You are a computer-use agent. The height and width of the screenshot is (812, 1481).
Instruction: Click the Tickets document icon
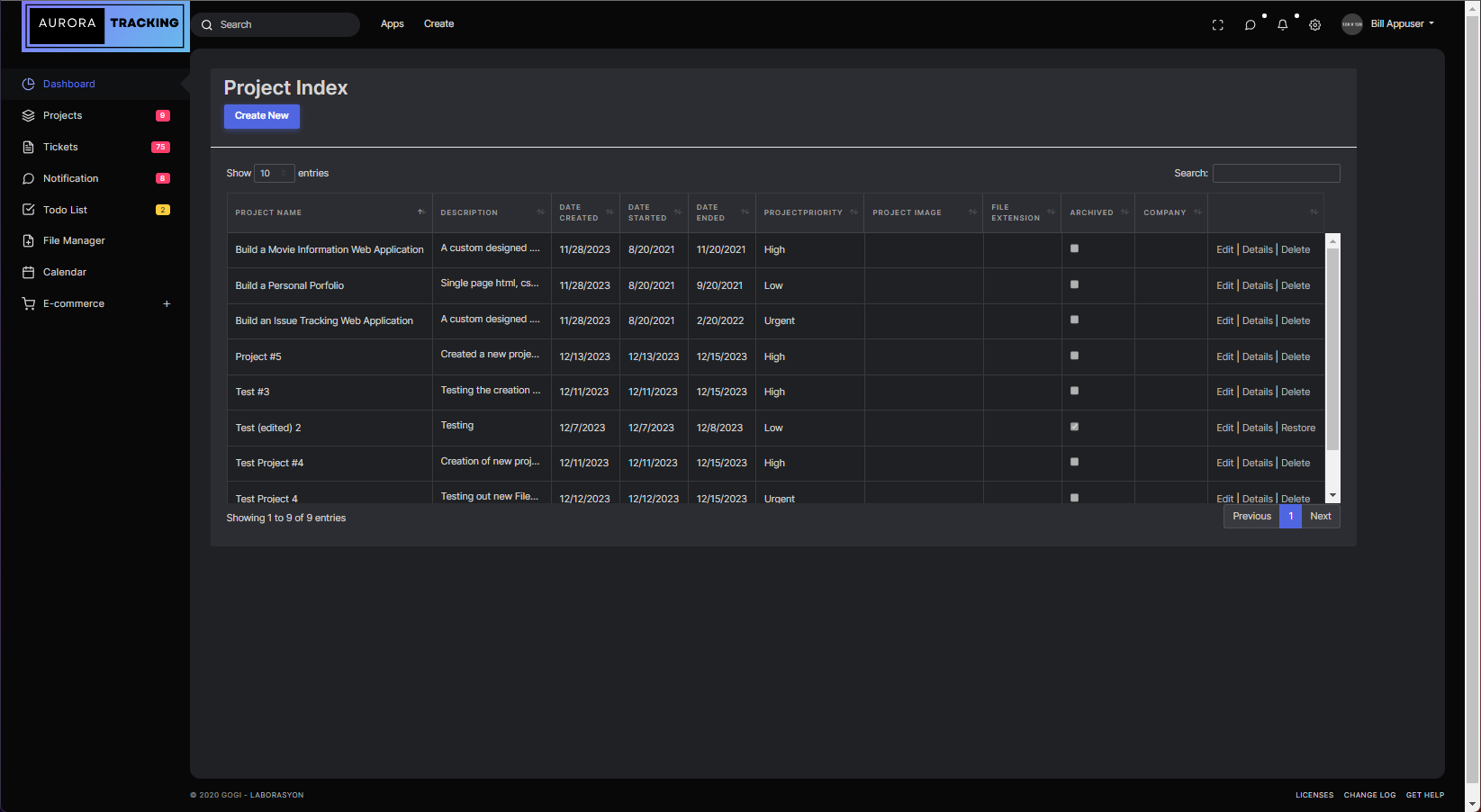[x=28, y=147]
